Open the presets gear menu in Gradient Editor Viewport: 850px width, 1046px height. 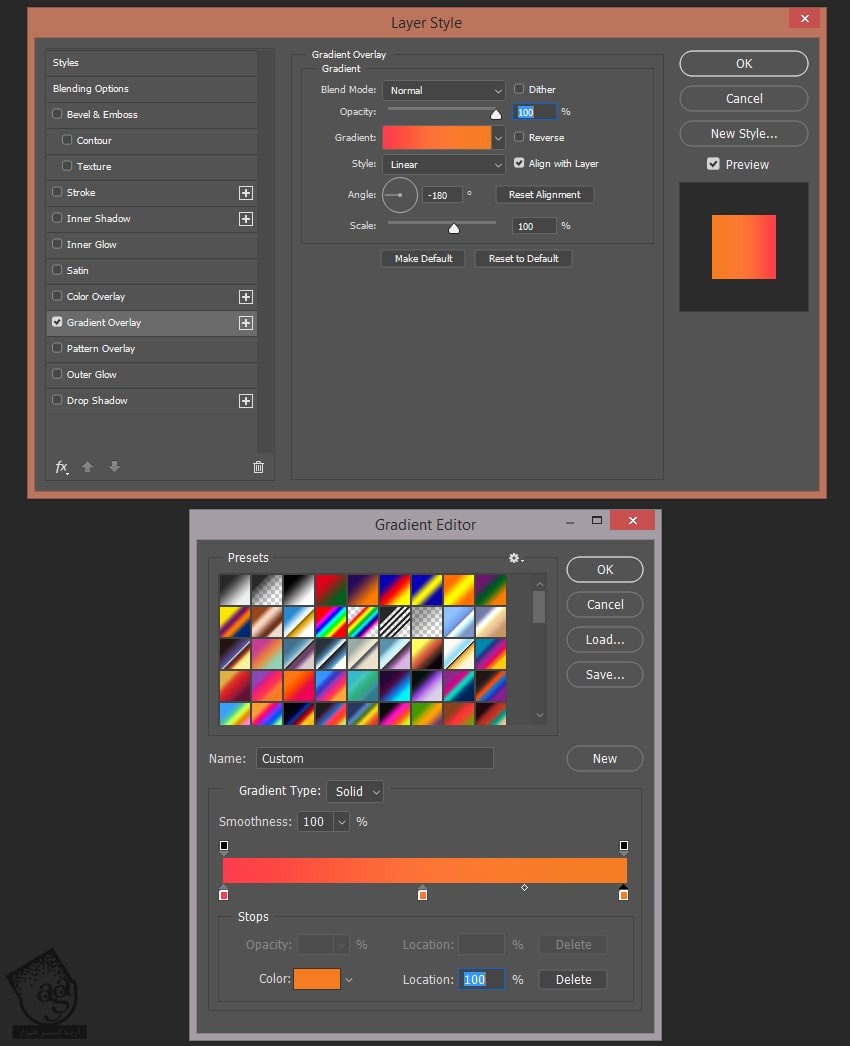(515, 558)
